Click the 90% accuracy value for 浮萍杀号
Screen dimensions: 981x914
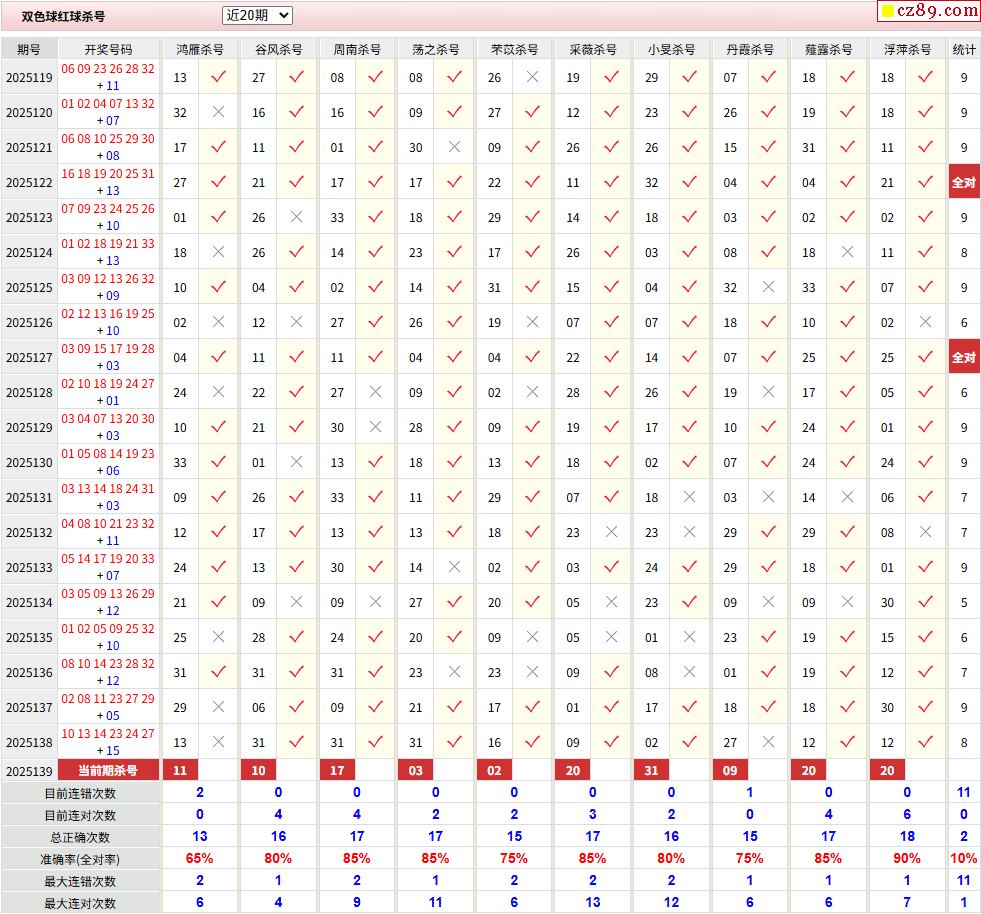tap(906, 858)
